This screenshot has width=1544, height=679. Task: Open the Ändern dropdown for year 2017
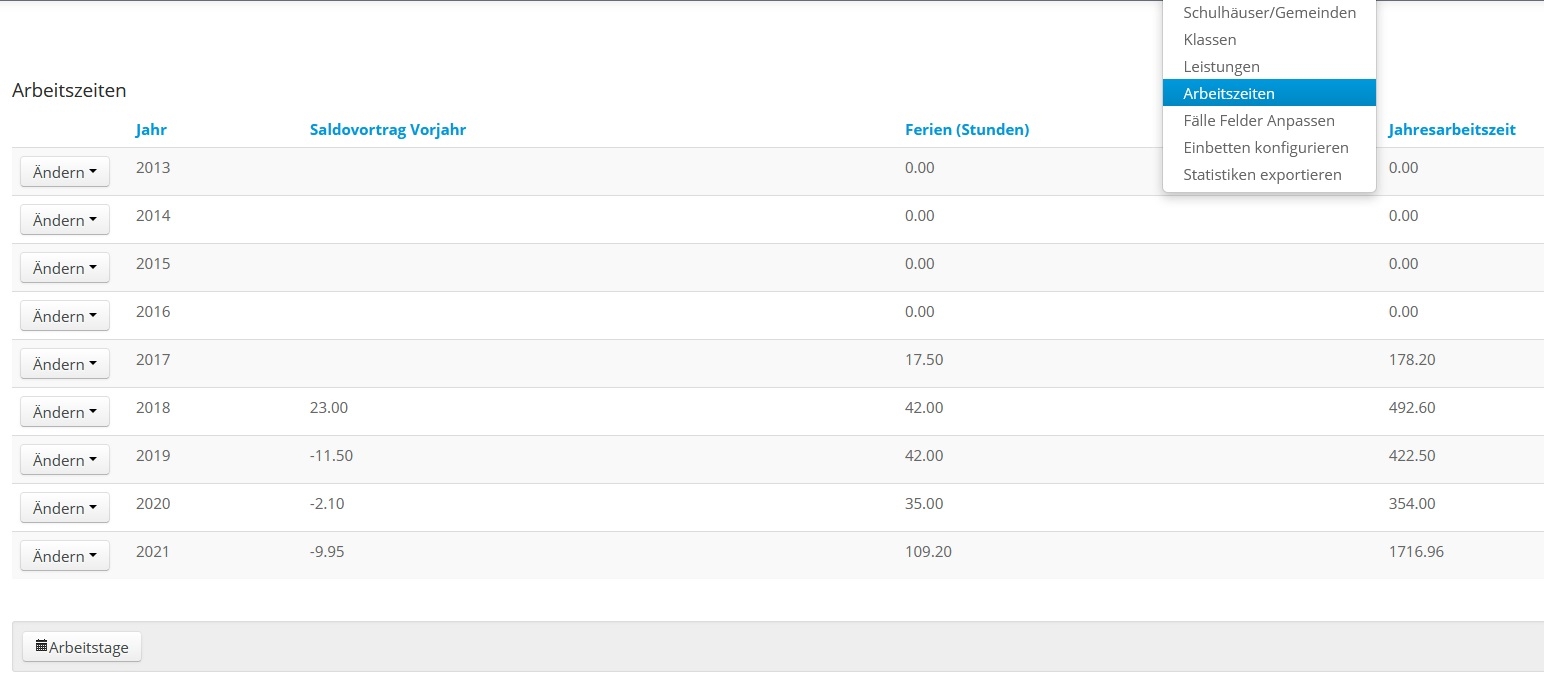pyautogui.click(x=65, y=364)
